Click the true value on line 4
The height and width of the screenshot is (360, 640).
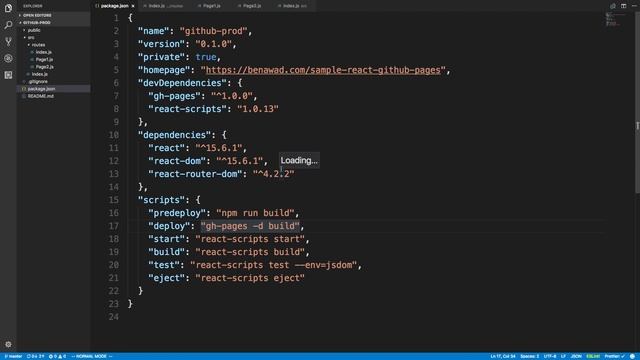point(206,57)
